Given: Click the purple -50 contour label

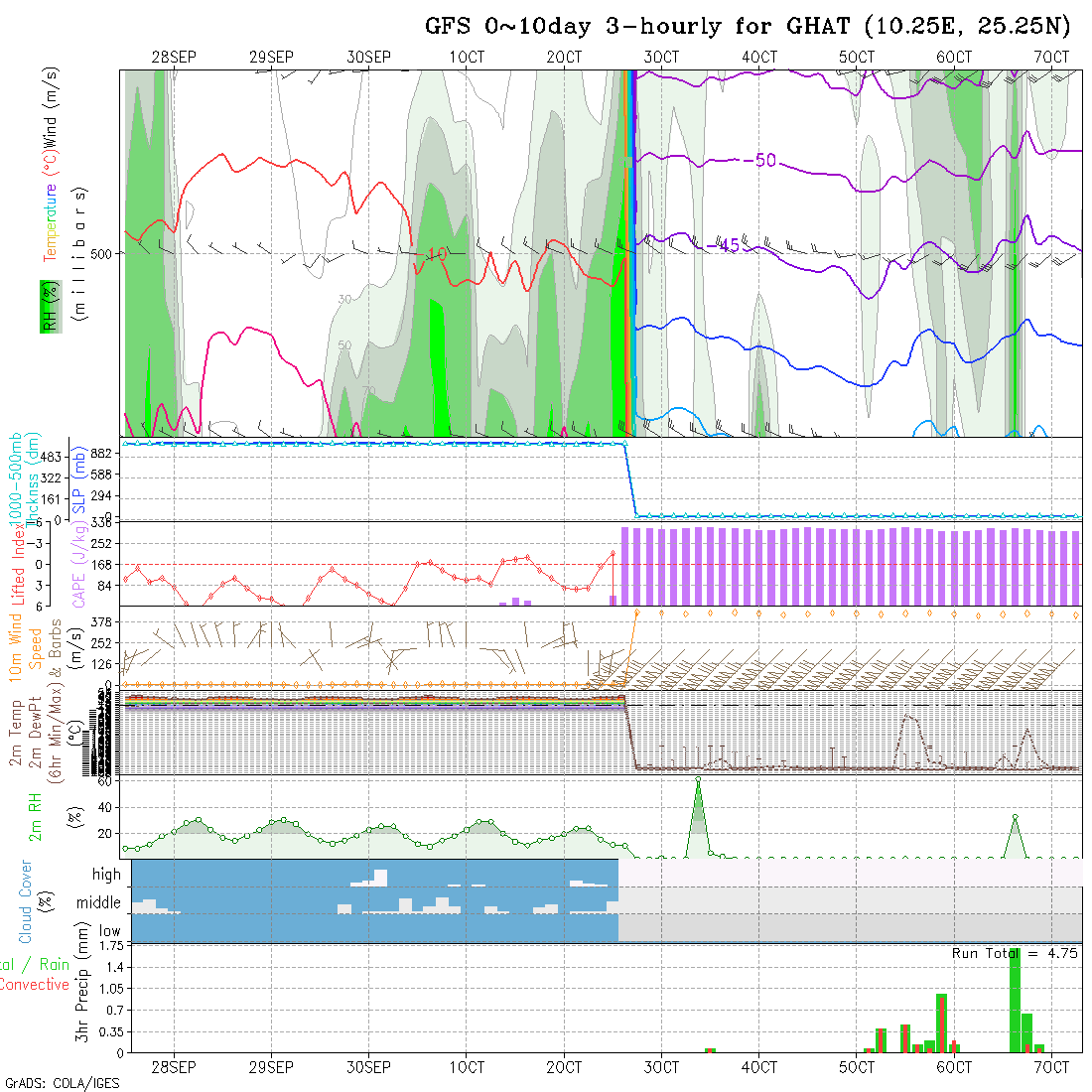Looking at the screenshot, I should tap(764, 160).
